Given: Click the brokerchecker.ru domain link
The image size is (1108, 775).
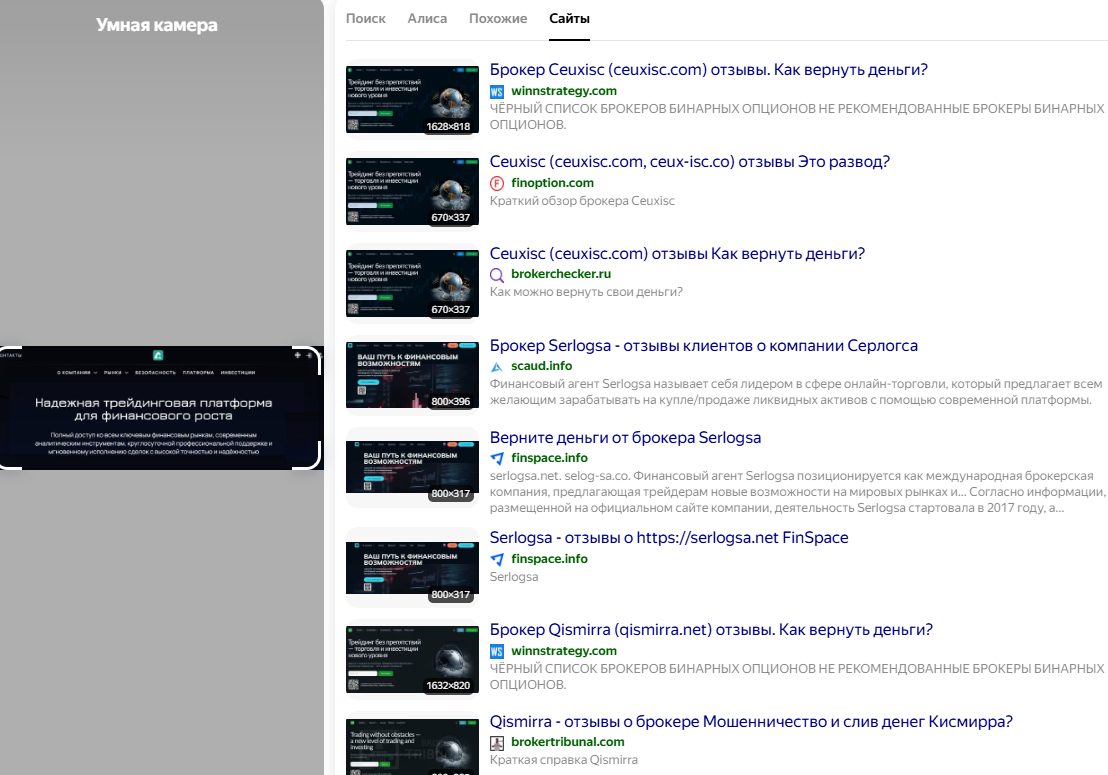Looking at the screenshot, I should 560,274.
